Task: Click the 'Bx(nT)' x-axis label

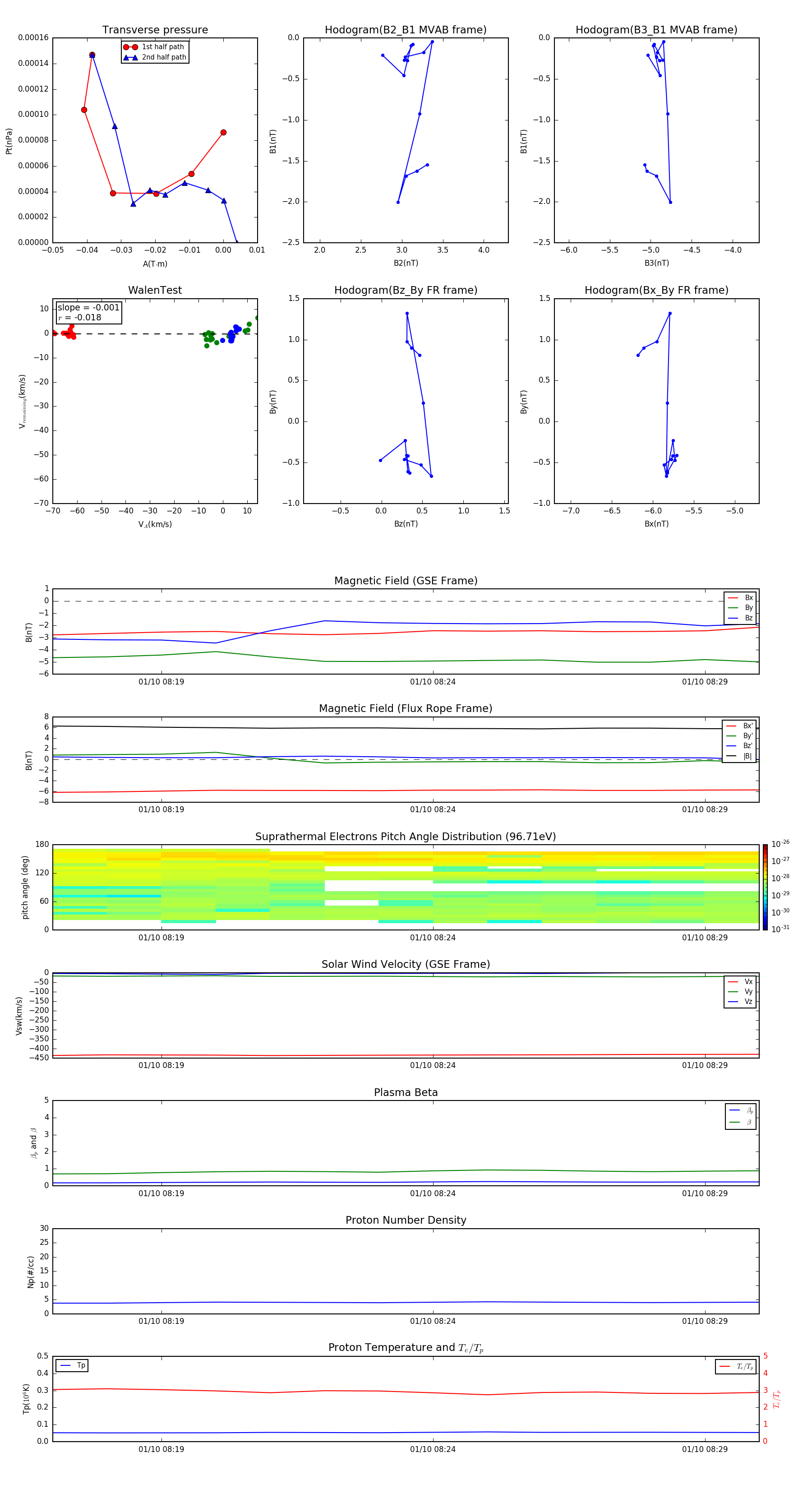Action: [x=656, y=524]
